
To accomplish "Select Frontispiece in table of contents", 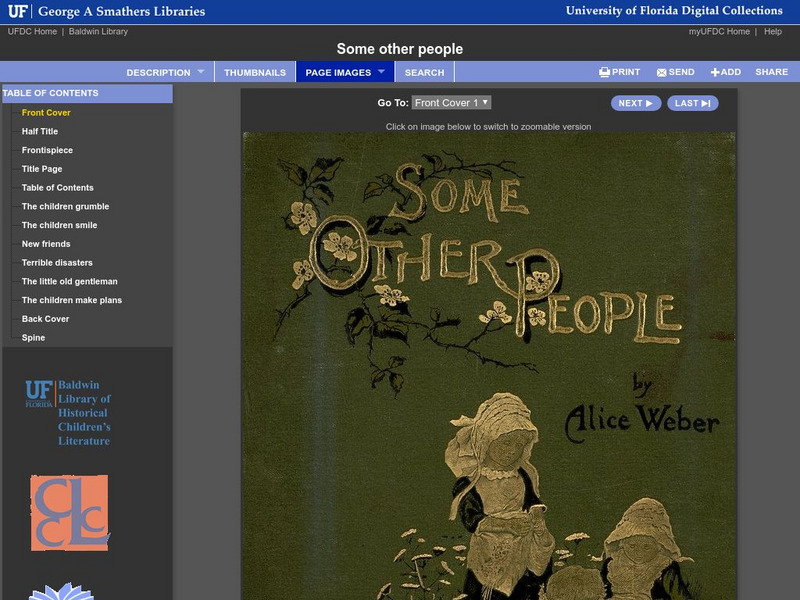I will pos(48,148).
